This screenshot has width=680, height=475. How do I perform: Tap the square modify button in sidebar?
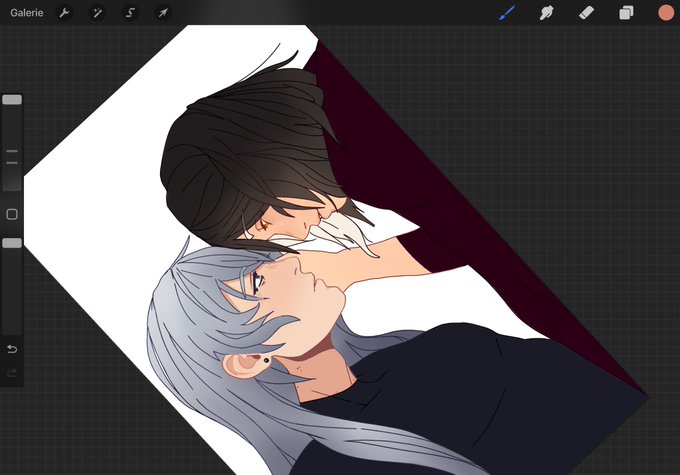tap(12, 214)
